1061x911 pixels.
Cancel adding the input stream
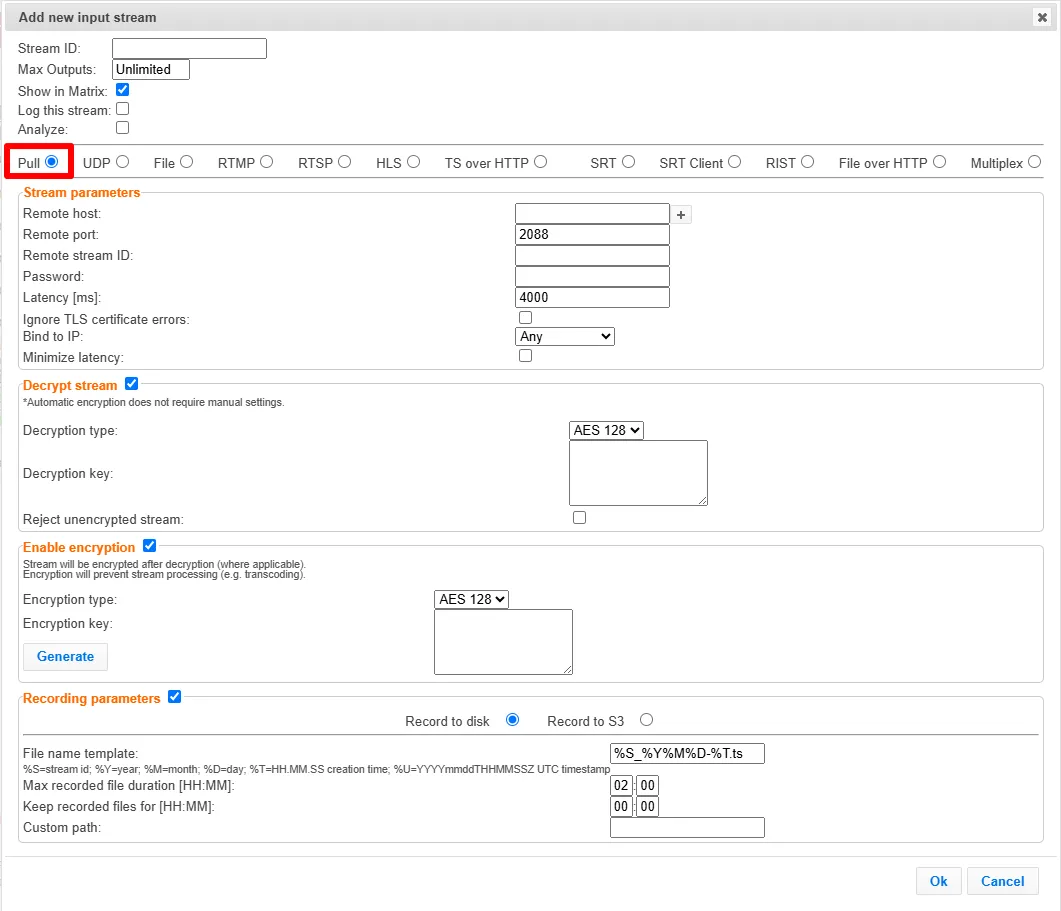(1003, 881)
